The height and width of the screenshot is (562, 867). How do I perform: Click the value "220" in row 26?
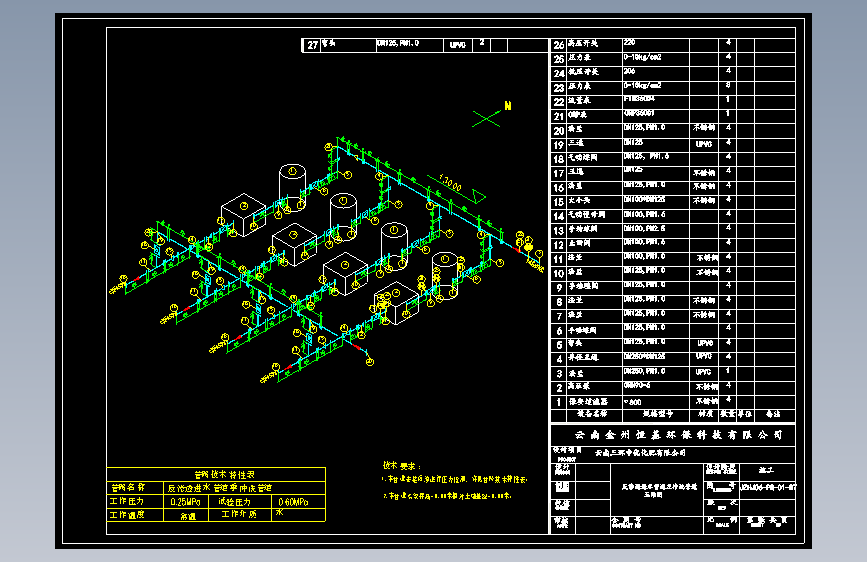[630, 43]
